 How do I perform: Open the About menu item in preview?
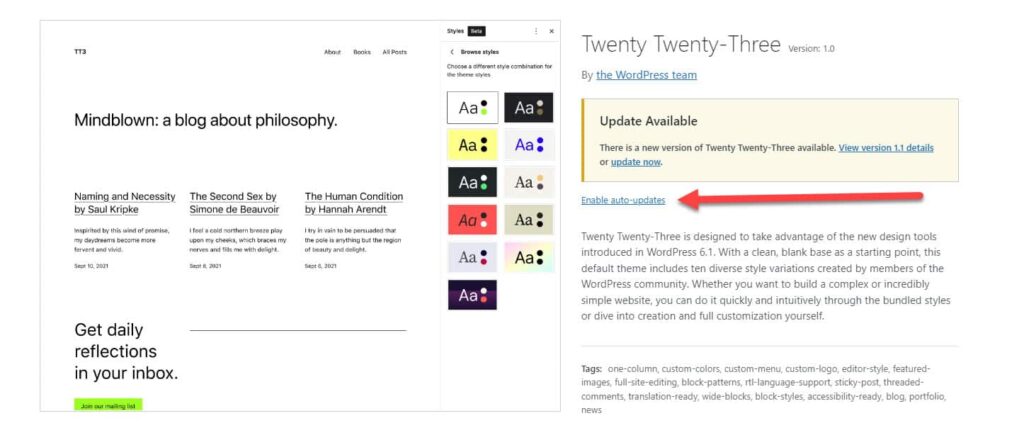[332, 52]
